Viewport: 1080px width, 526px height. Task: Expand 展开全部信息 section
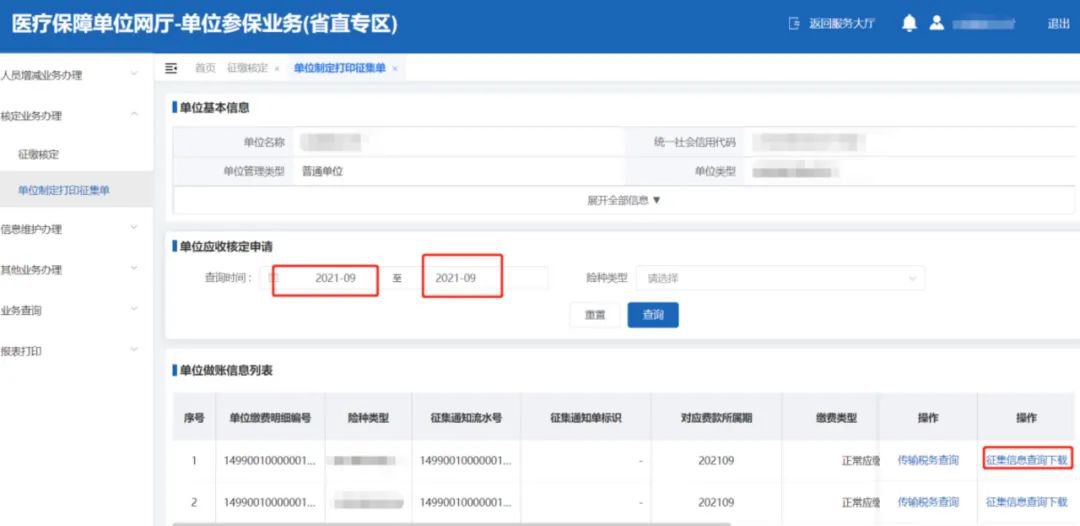[624, 200]
